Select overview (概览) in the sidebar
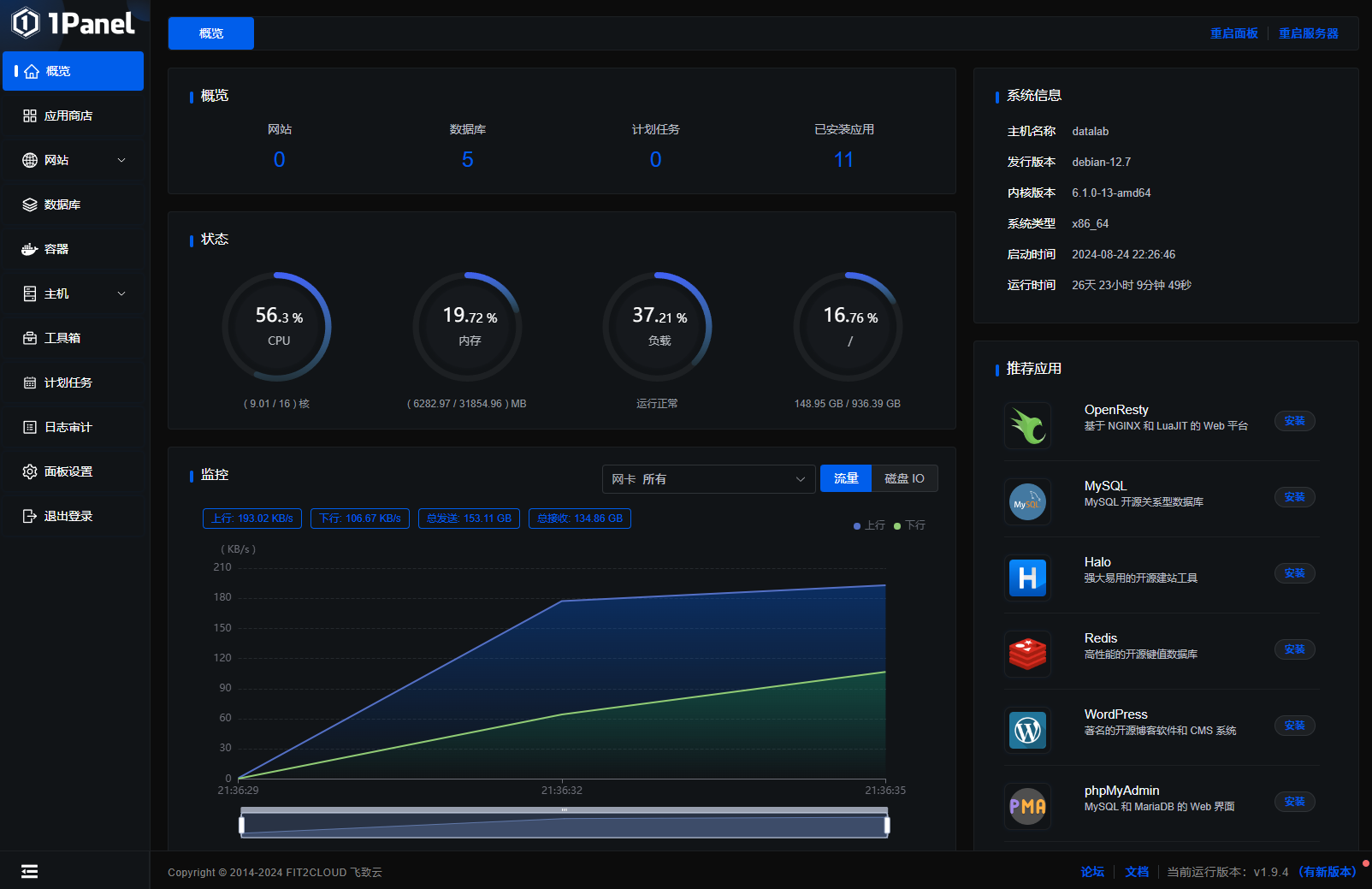 [74, 71]
